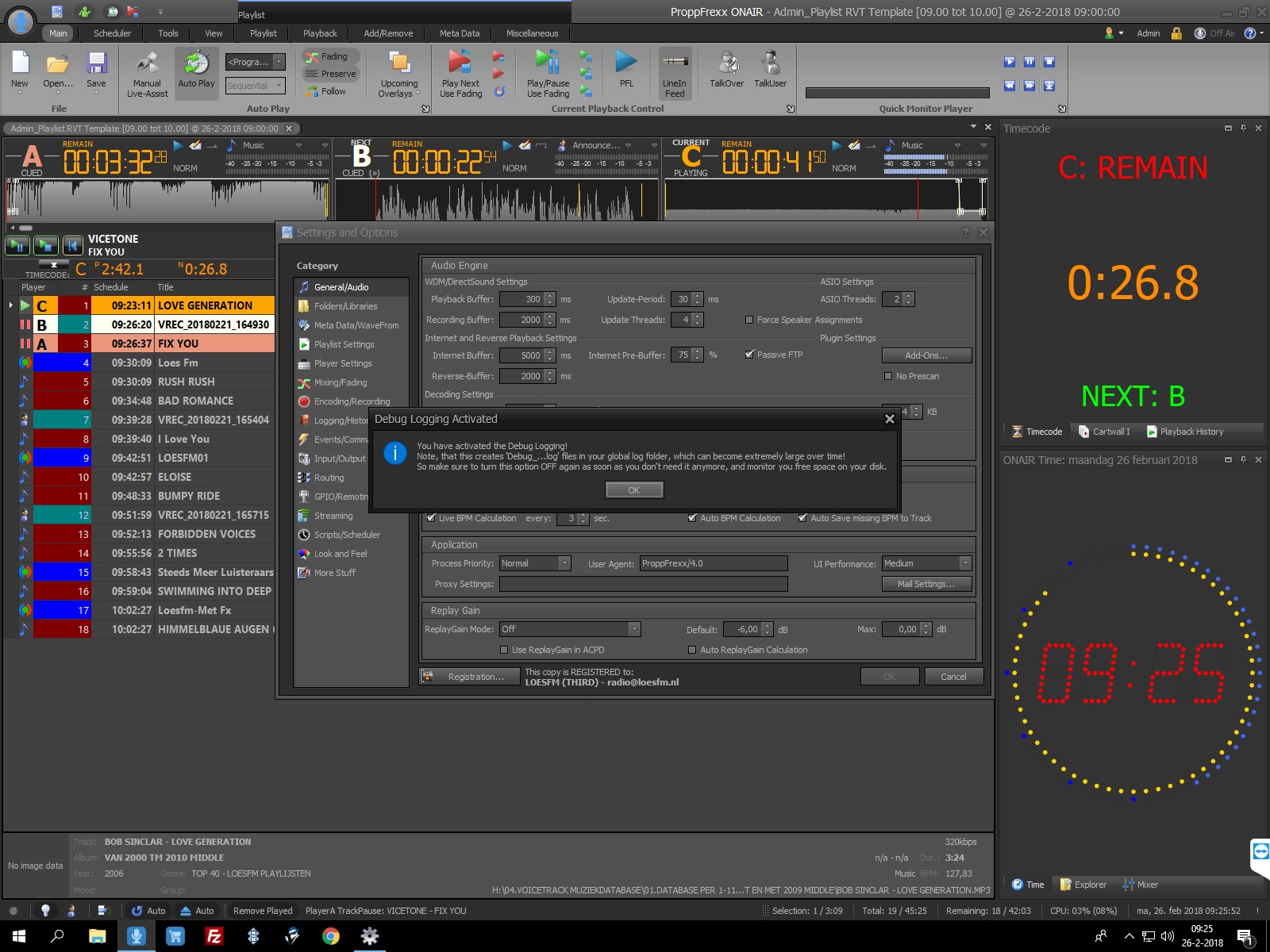Click Play/Pause Use Fading
Screen dimensions: 1270x952
tap(548, 73)
